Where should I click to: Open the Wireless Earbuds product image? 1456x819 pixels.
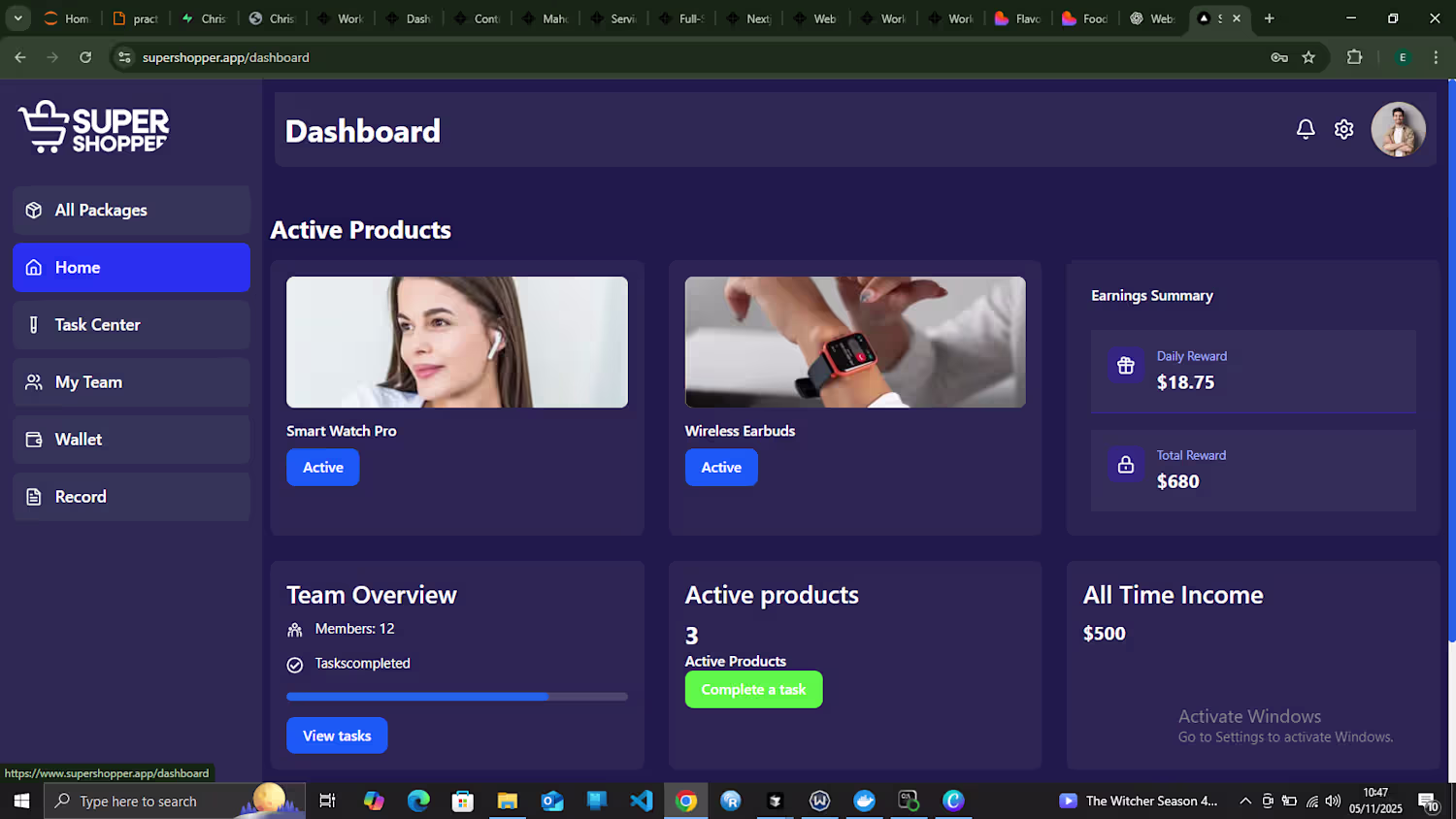[x=855, y=342]
